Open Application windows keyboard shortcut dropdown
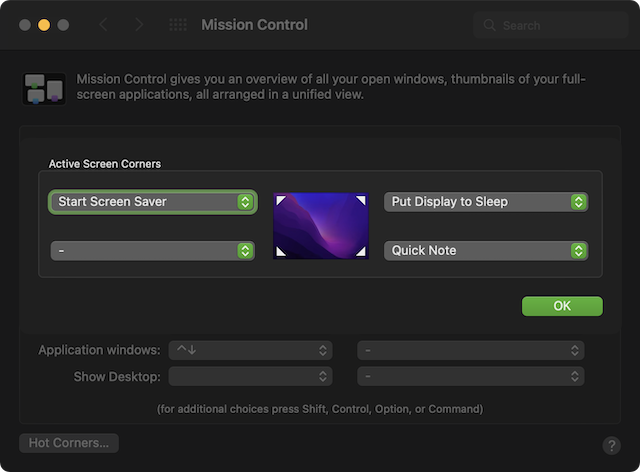 pos(251,350)
